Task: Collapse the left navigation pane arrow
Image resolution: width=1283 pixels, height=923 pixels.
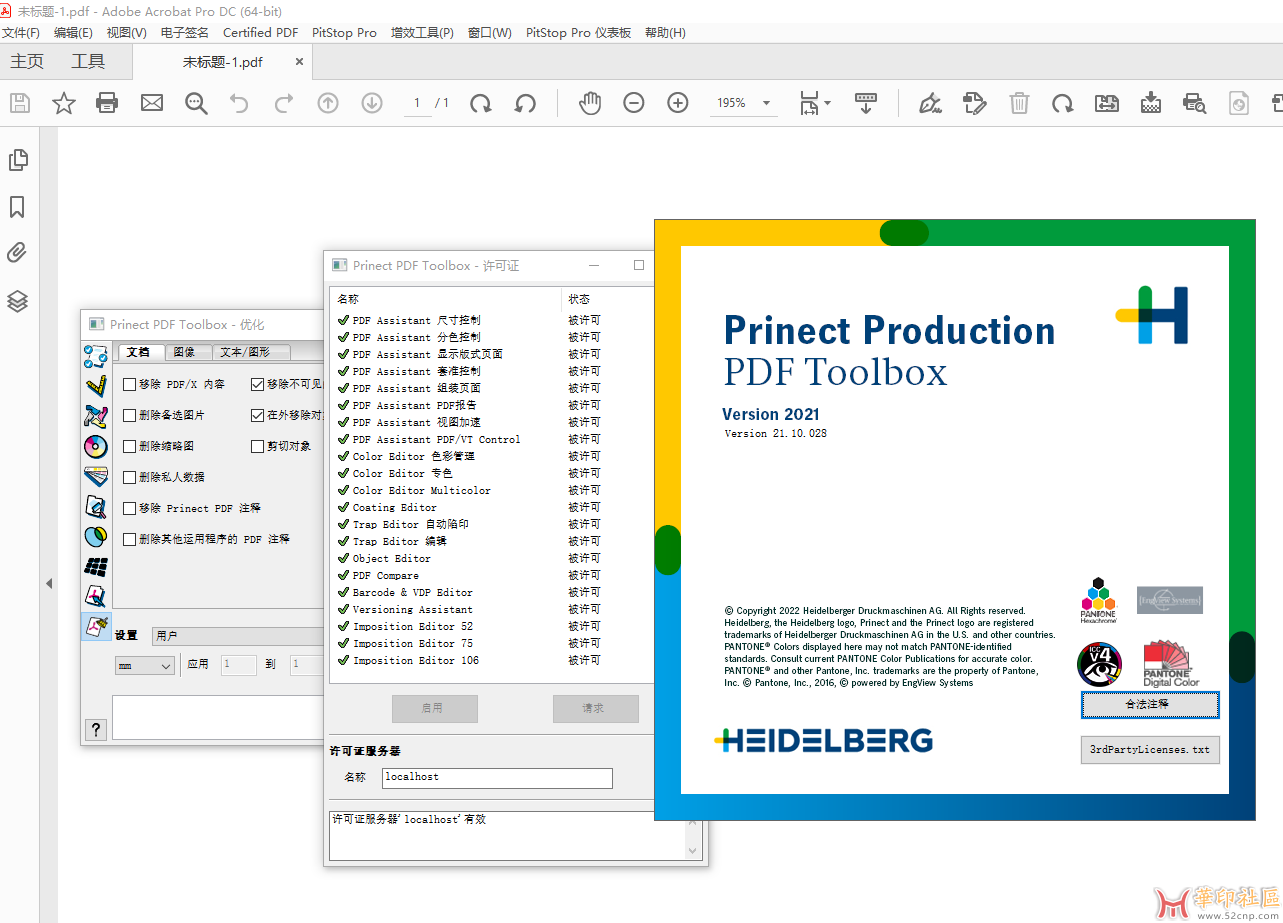Action: coord(48,583)
